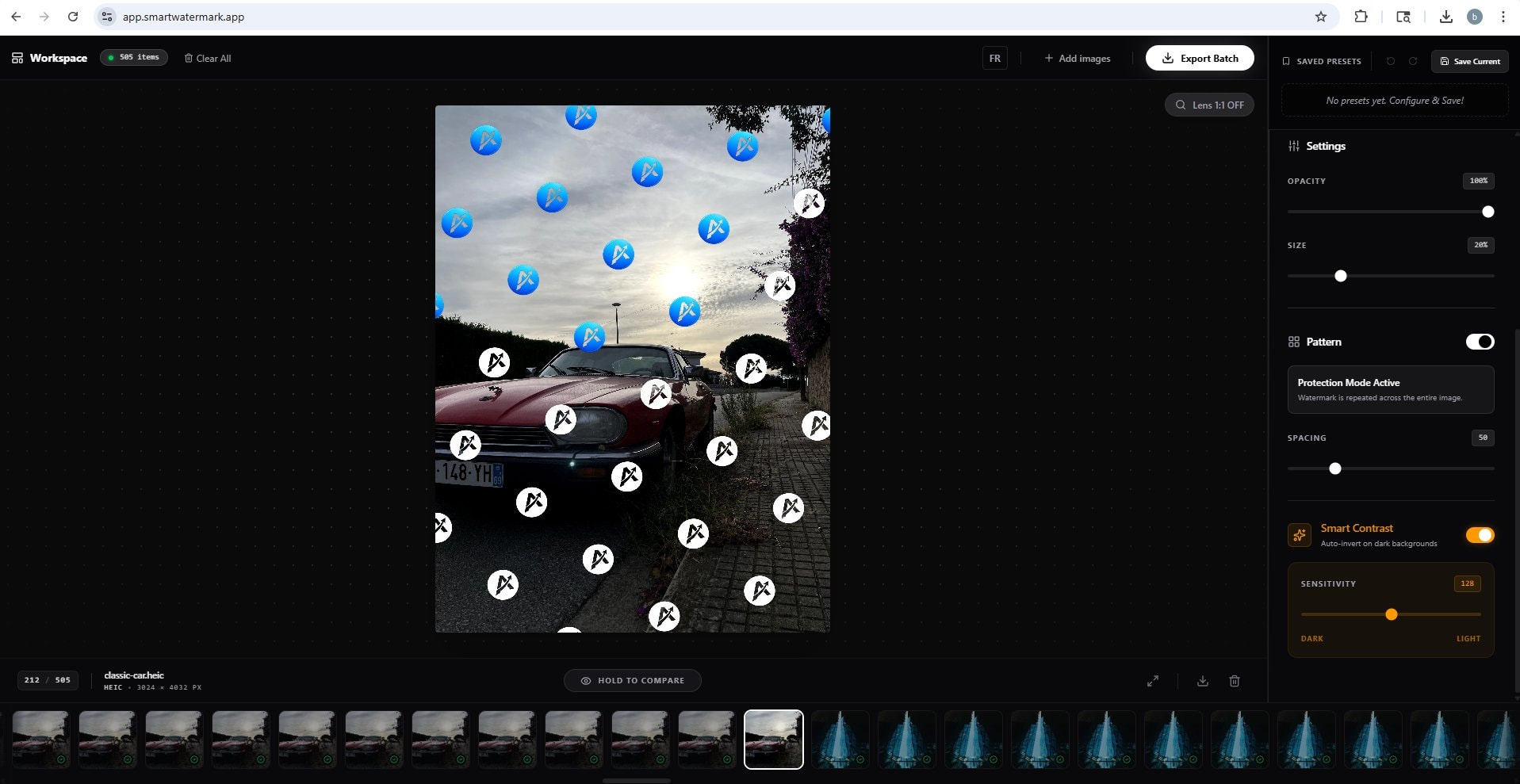Viewport: 1520px width, 784px height.
Task: Bookmark this page with the star icon
Action: tap(1321, 17)
